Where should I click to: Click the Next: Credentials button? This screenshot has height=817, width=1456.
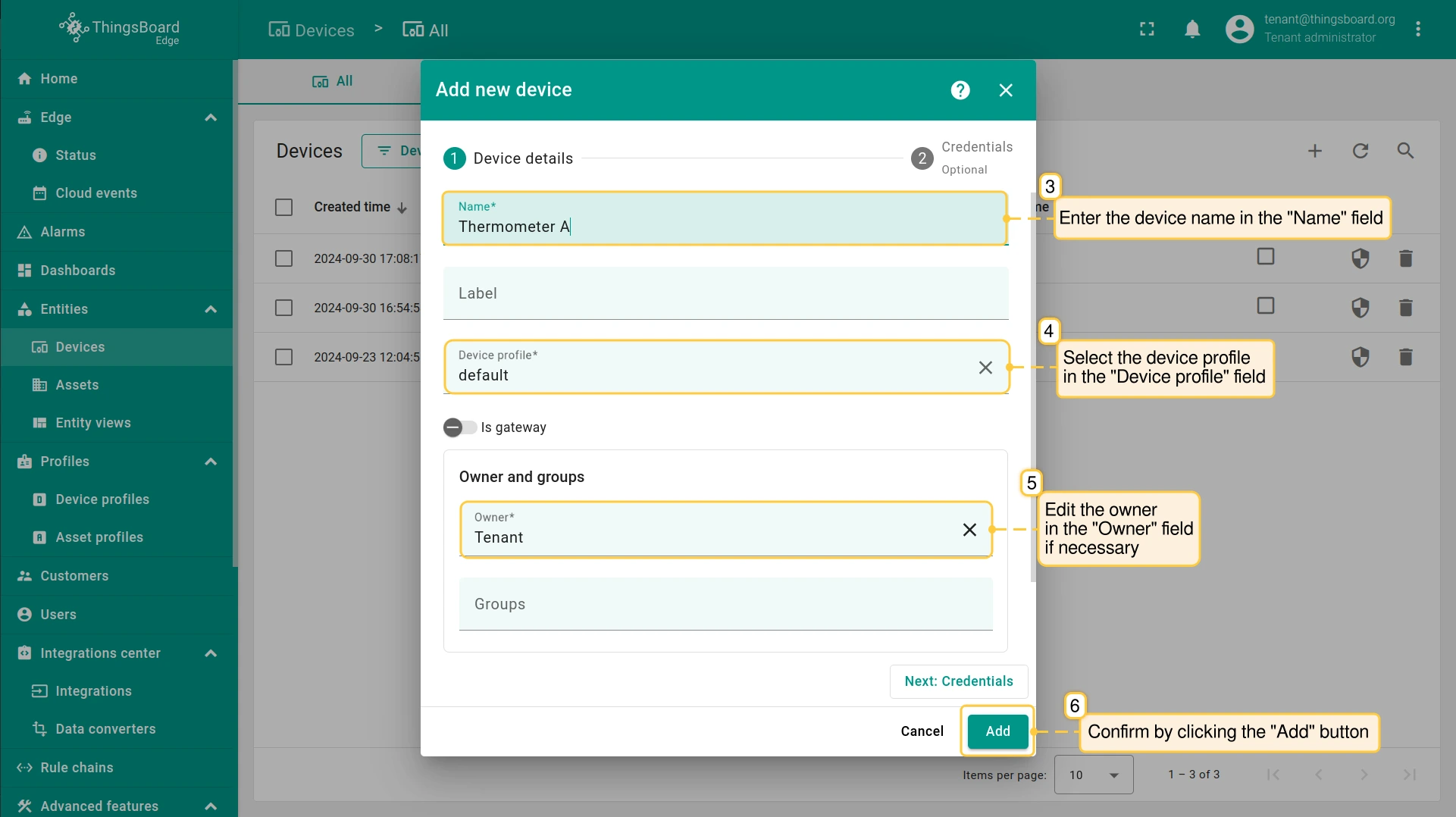958,681
